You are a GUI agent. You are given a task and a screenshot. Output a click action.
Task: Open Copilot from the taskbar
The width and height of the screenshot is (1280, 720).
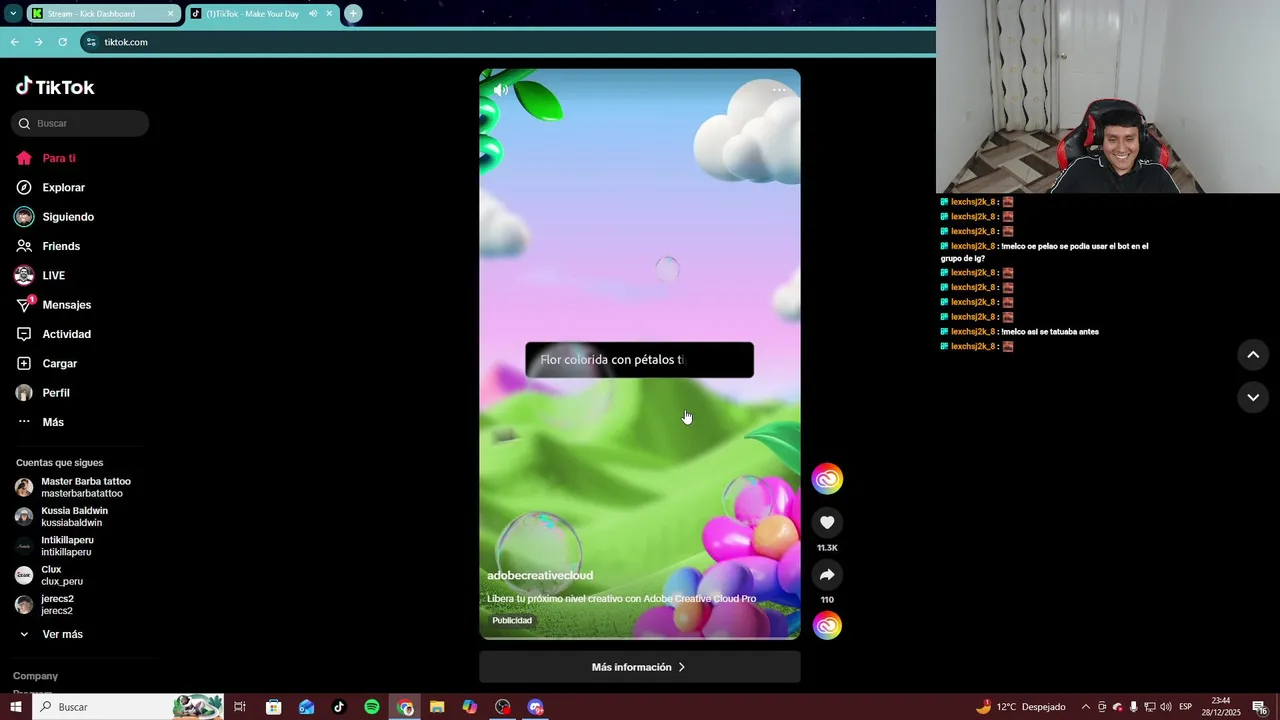click(x=470, y=707)
